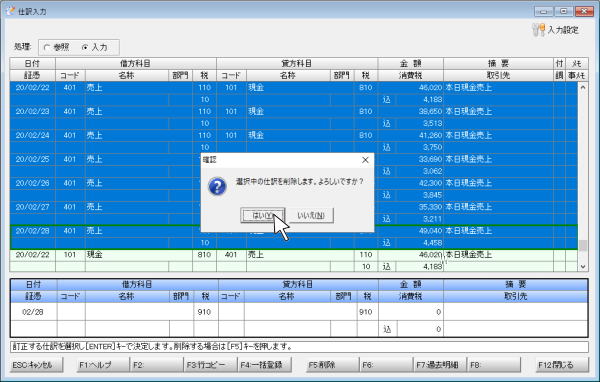Click F4:一括登録 button
The width and height of the screenshot is (600, 382).
265,365
